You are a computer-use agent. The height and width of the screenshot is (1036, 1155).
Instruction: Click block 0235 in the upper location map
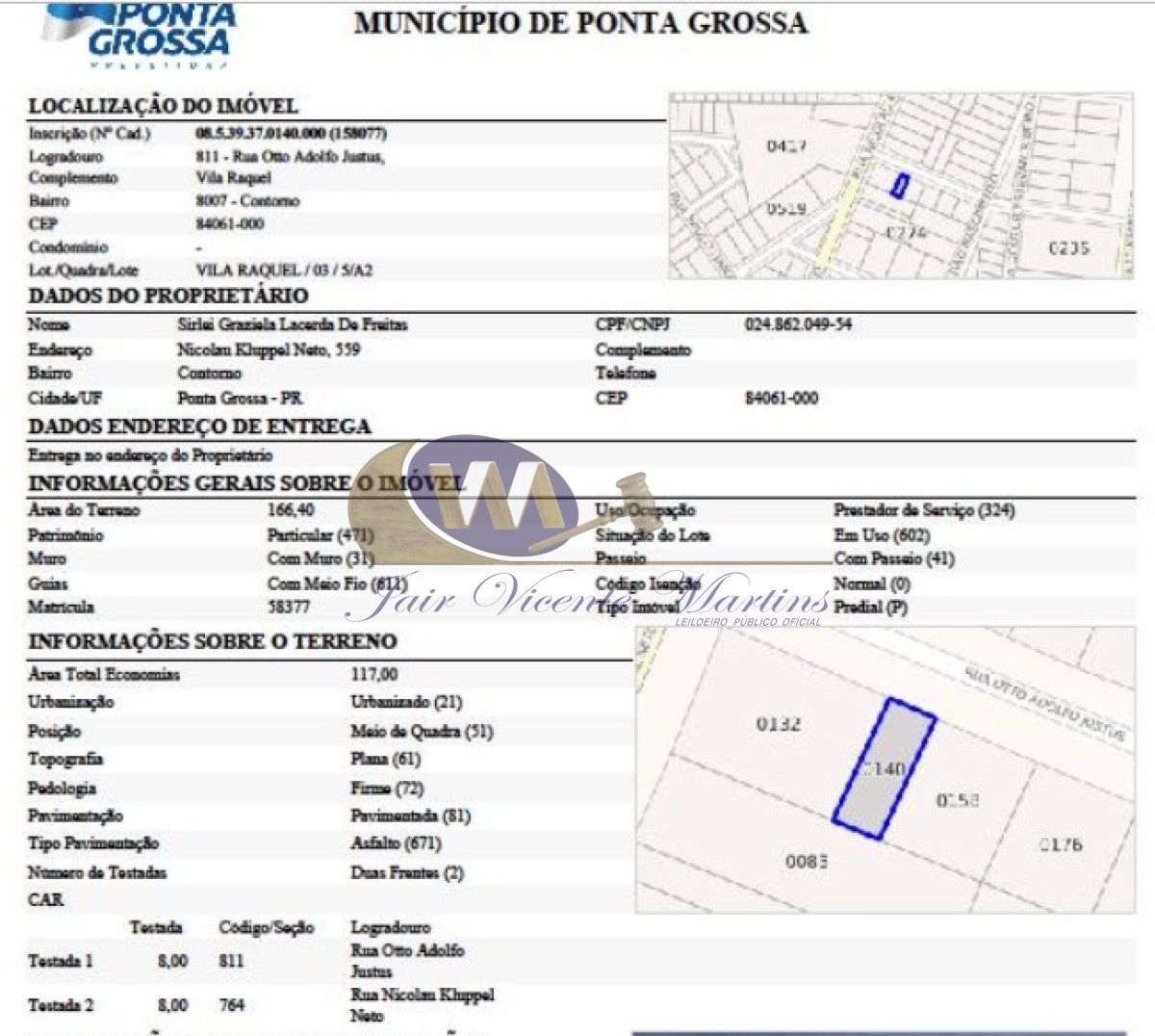coord(1068,247)
